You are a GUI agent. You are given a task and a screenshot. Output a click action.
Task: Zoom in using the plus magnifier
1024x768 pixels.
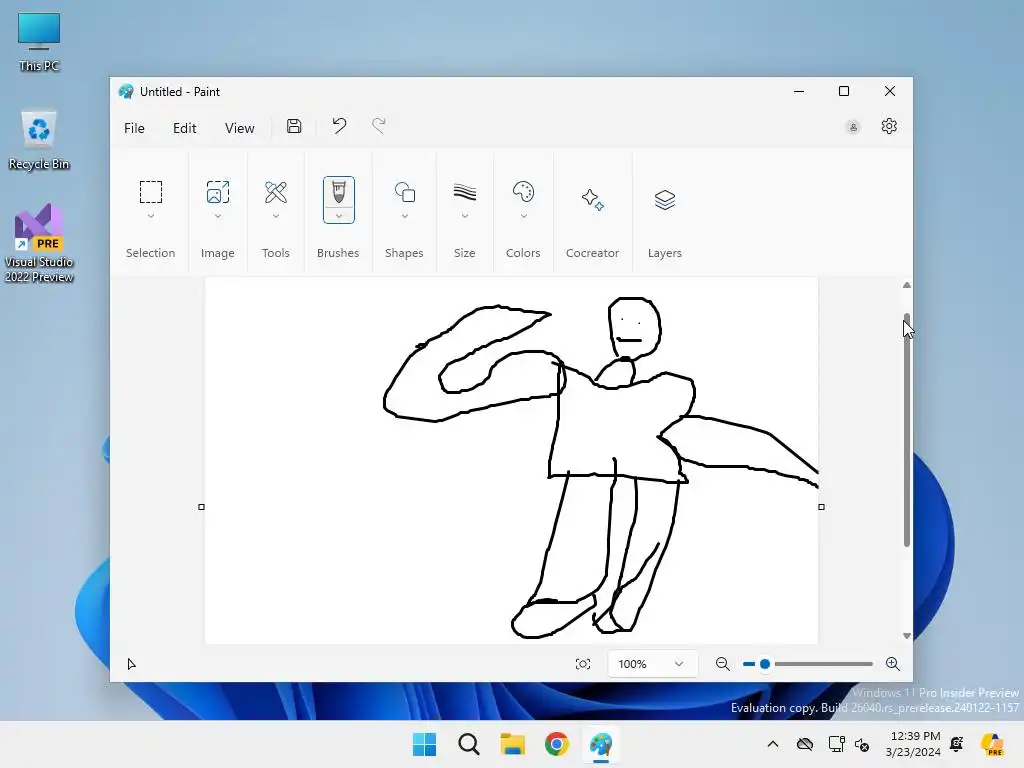tap(893, 664)
